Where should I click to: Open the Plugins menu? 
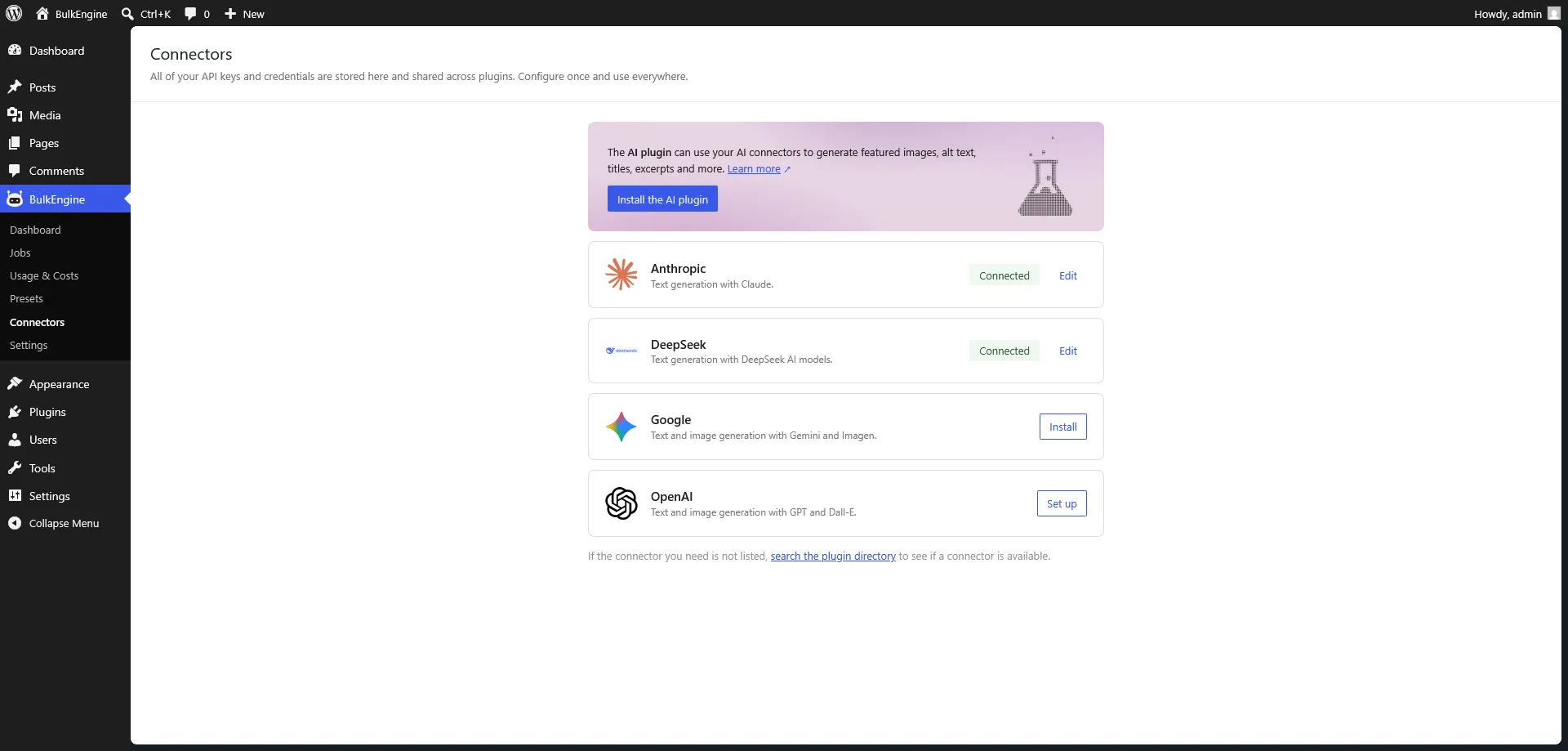65,412
